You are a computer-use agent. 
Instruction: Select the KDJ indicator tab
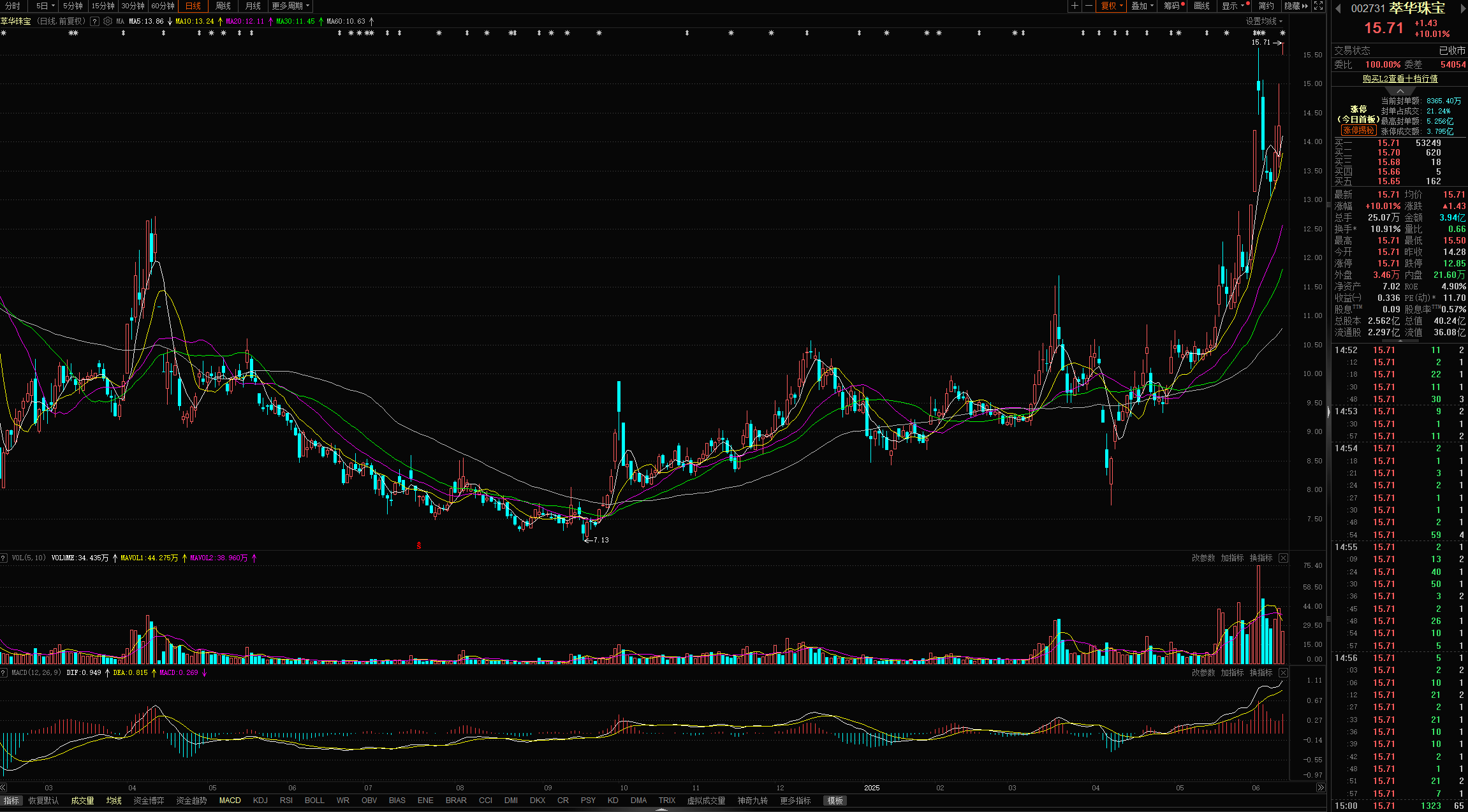pyautogui.click(x=260, y=801)
